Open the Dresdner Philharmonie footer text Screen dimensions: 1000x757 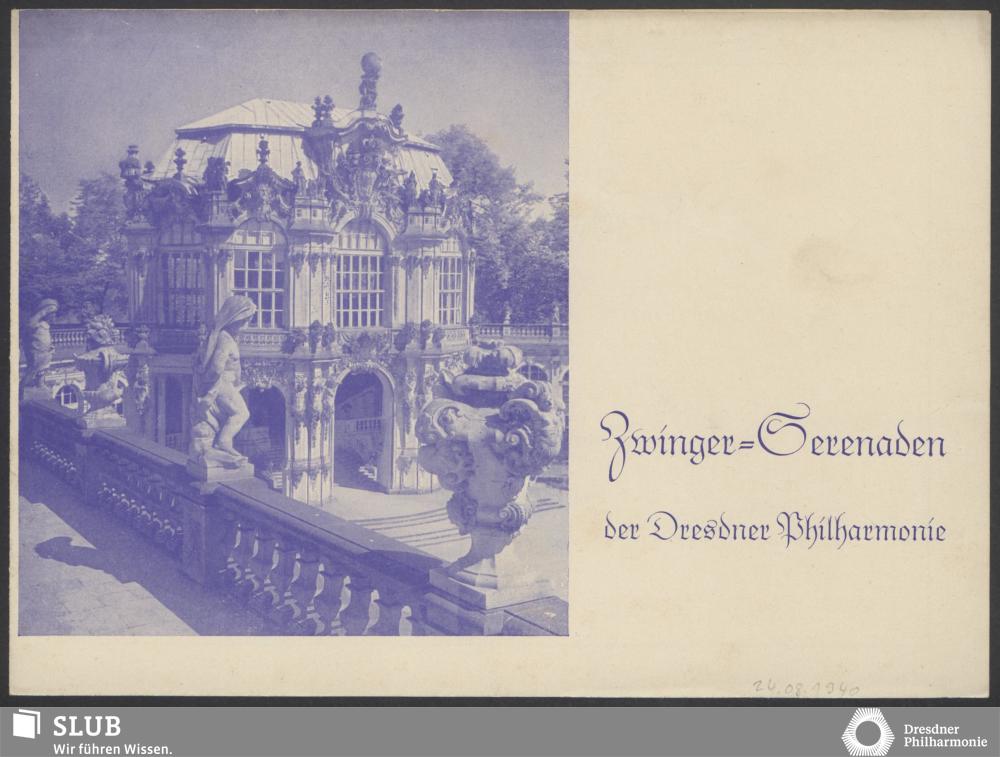944,735
